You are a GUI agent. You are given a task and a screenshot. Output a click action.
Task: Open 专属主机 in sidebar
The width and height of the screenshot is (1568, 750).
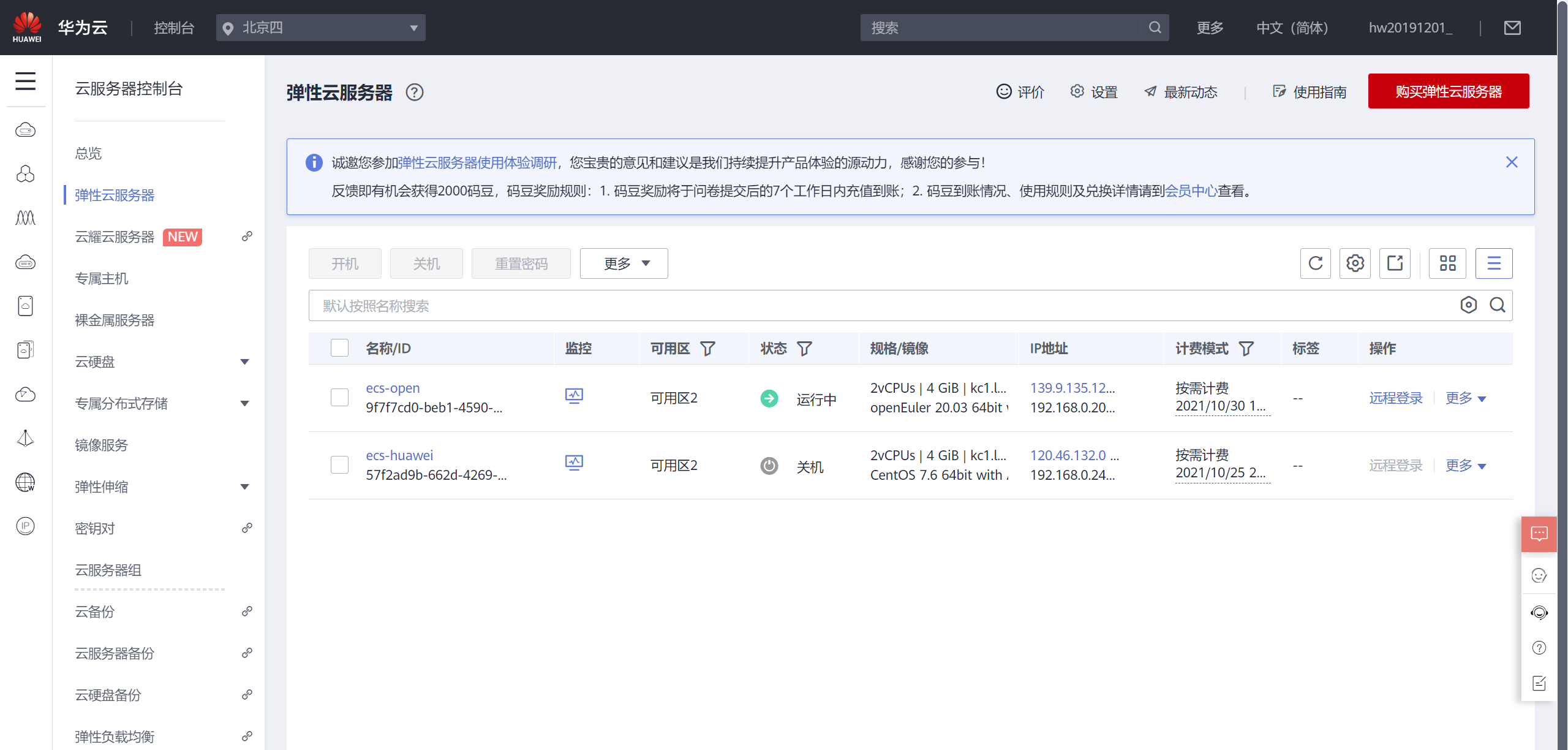pos(102,278)
